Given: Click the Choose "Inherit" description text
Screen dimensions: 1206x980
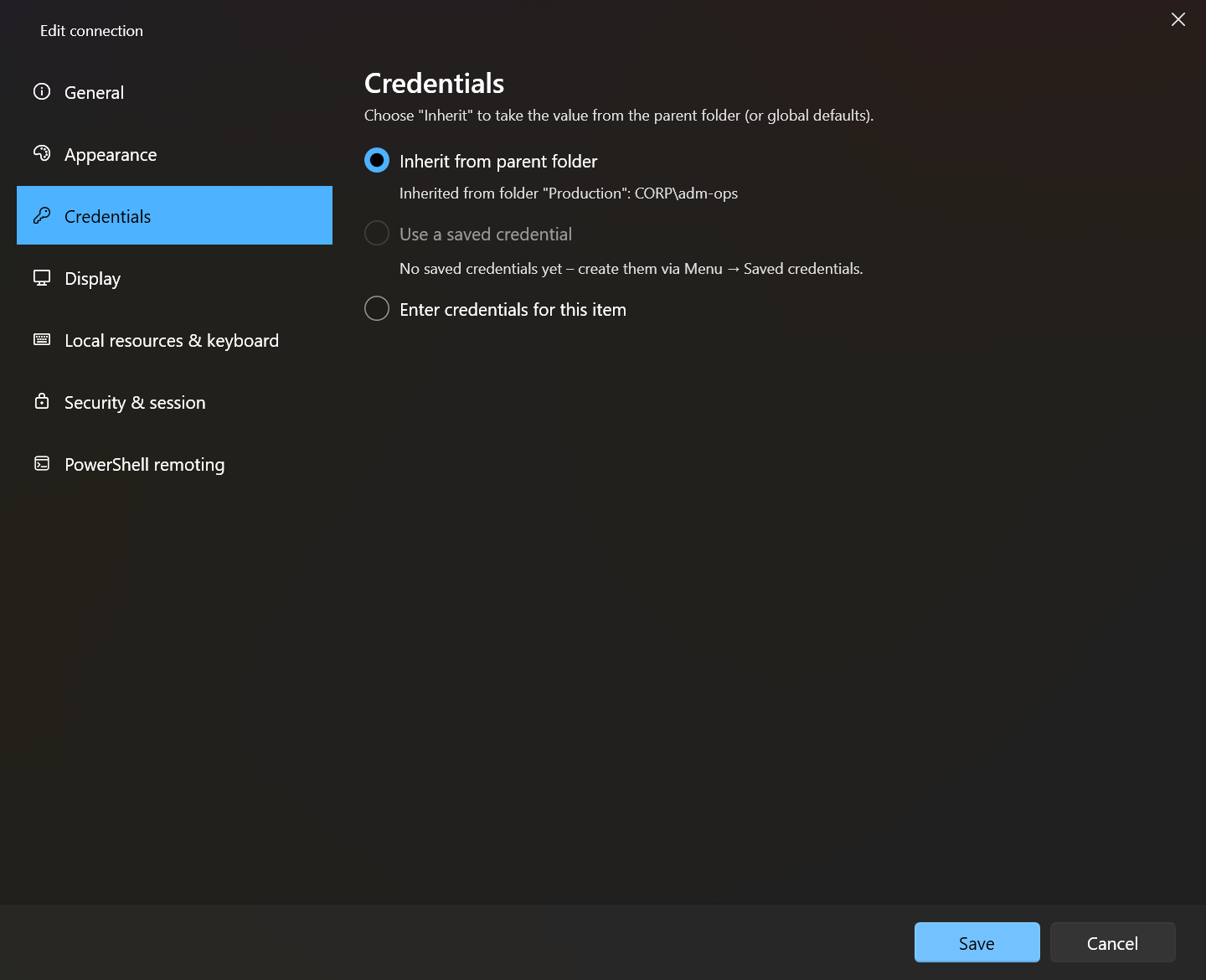Looking at the screenshot, I should pos(619,116).
